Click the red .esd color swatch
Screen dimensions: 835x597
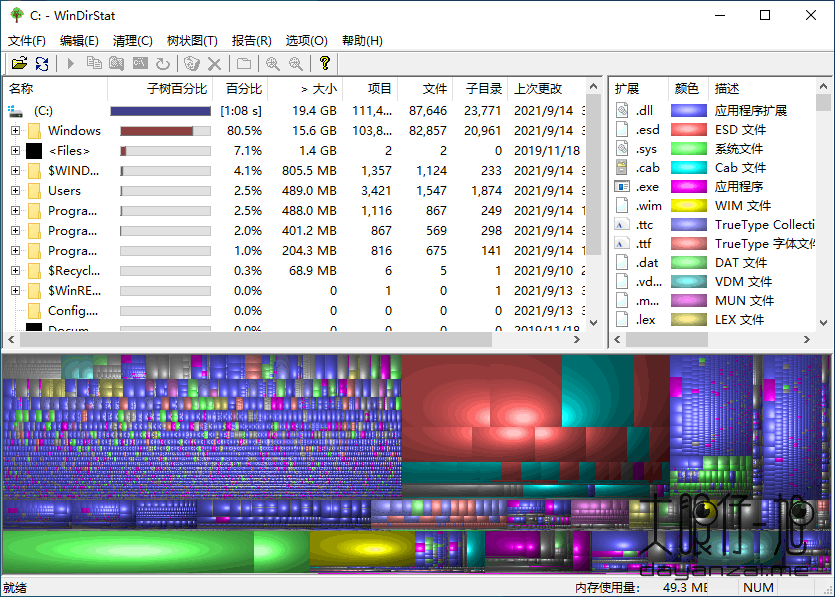tap(689, 129)
